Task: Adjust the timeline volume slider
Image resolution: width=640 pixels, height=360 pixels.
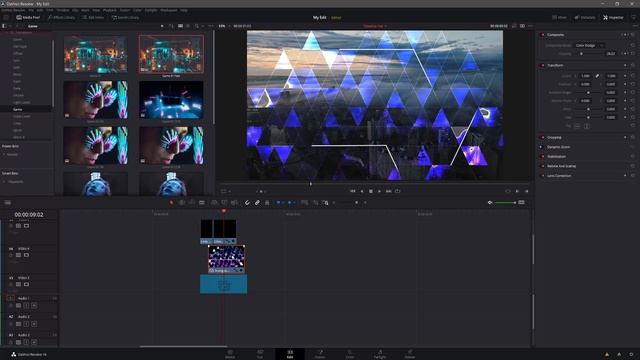Action: (505, 202)
